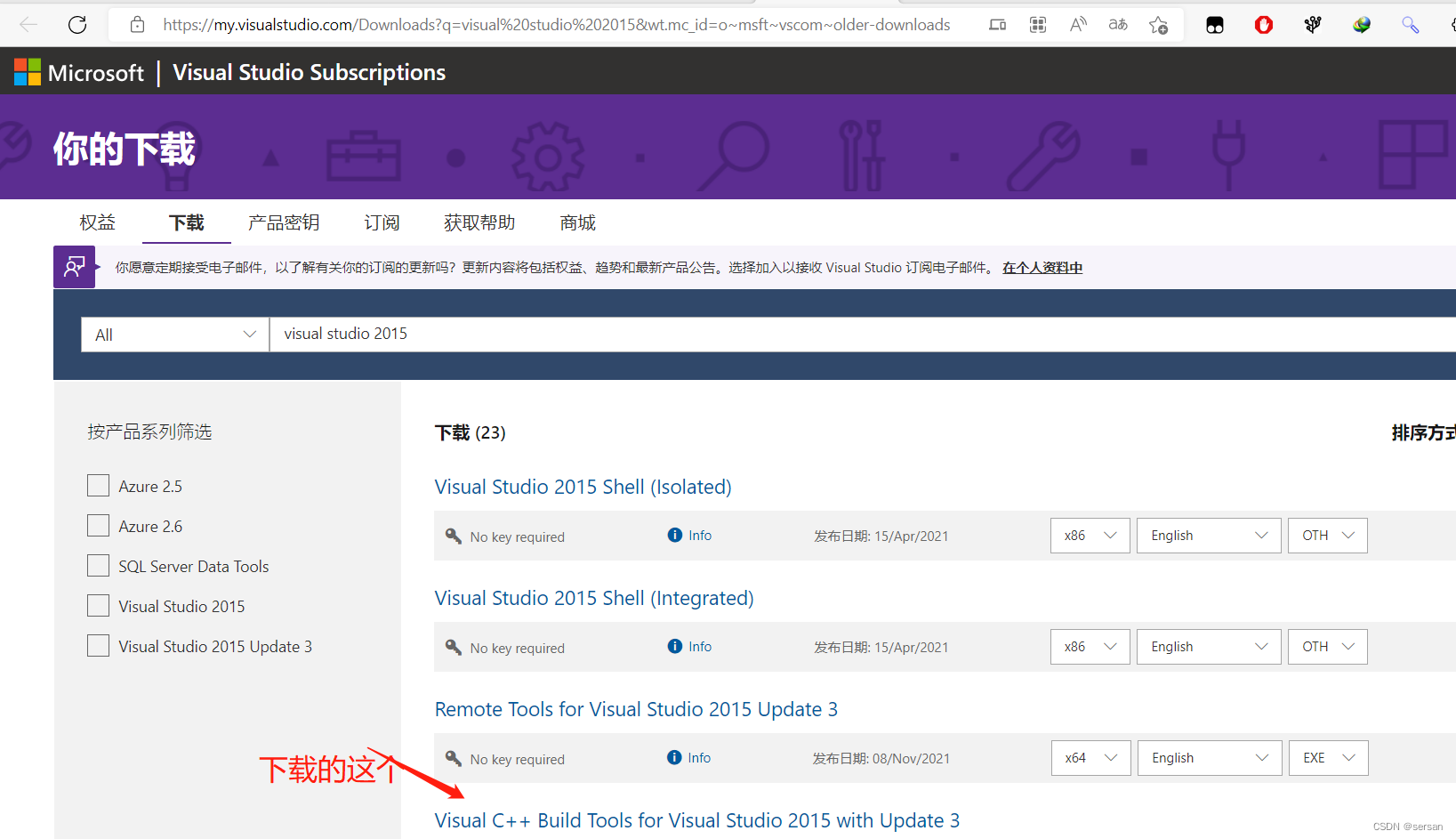The height and width of the screenshot is (839, 1456).
Task: Click Visual Studio Subscriptions header title
Action: coord(310,72)
